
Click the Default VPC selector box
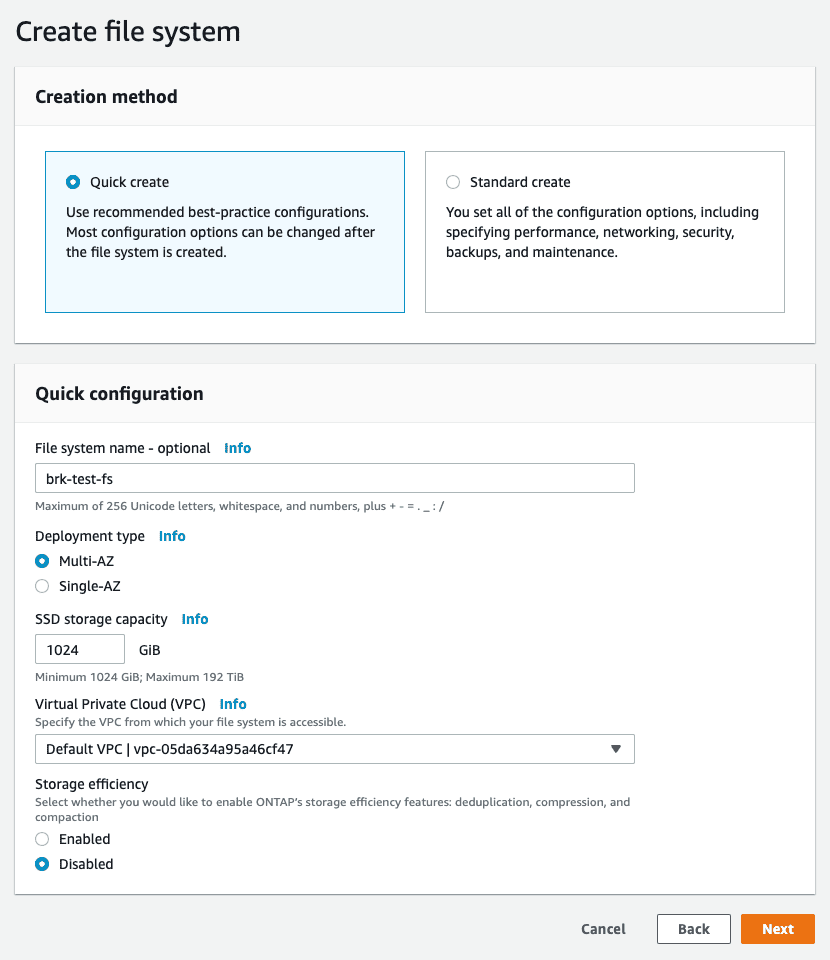[335, 748]
